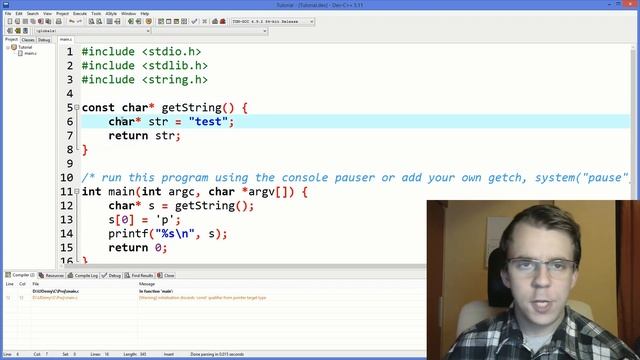The height and width of the screenshot is (360, 640).
Task: Open the AStyle menu
Action: [111, 13]
